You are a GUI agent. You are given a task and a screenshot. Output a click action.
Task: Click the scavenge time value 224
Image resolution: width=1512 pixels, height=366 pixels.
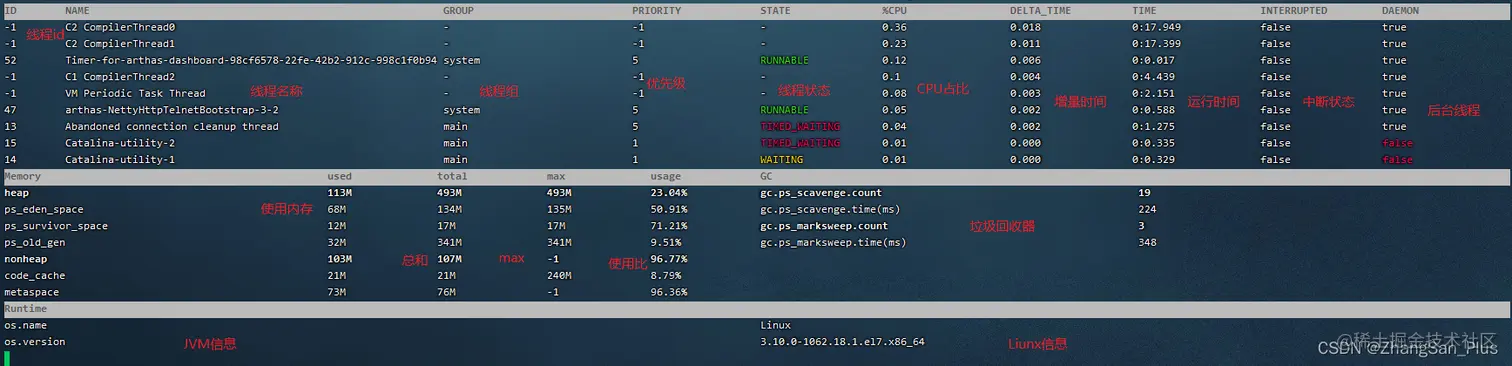point(1147,209)
